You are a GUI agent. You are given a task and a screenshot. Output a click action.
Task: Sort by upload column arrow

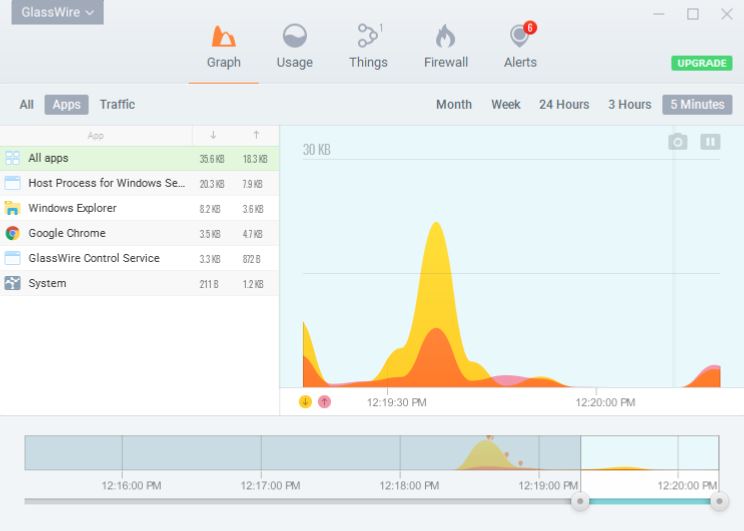click(x=256, y=135)
